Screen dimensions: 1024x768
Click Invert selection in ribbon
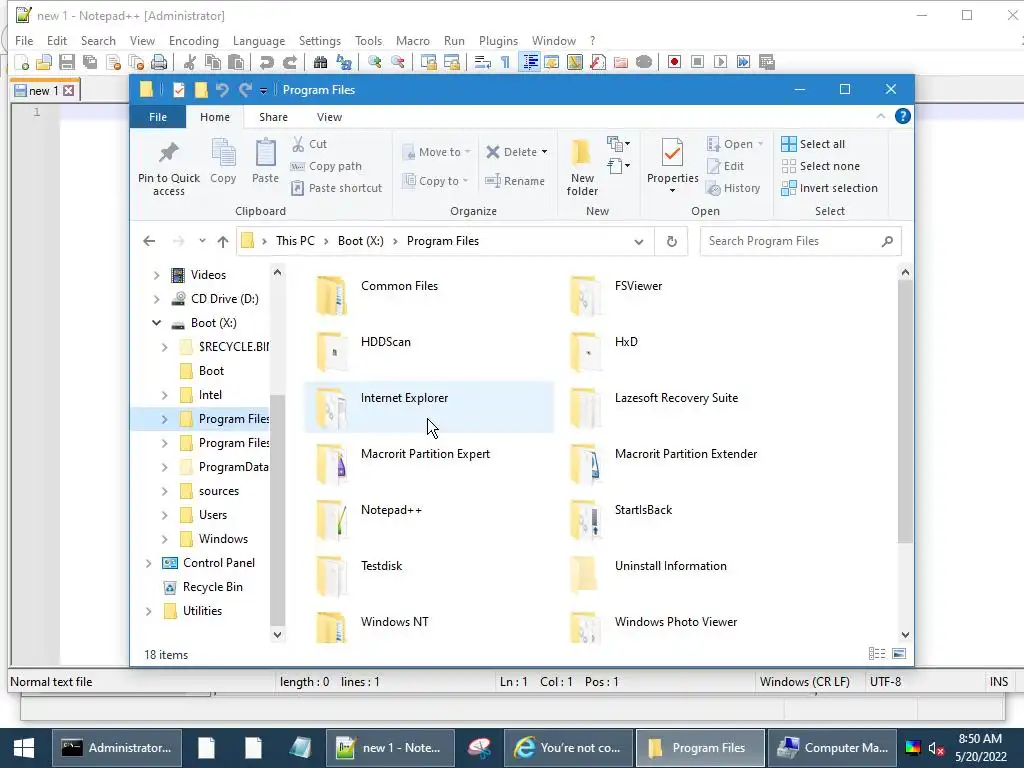830,188
